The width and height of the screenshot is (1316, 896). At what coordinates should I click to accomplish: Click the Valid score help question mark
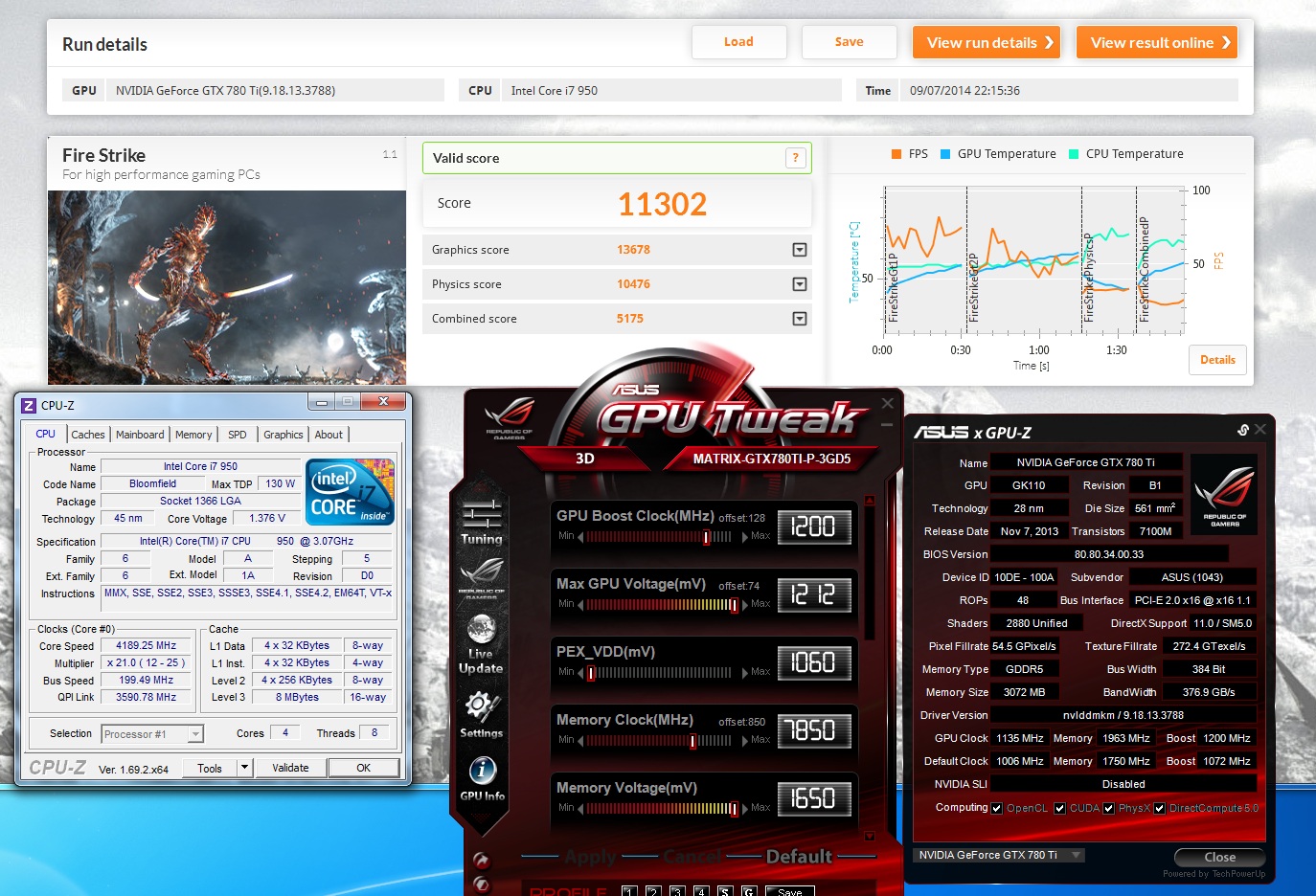(x=795, y=159)
